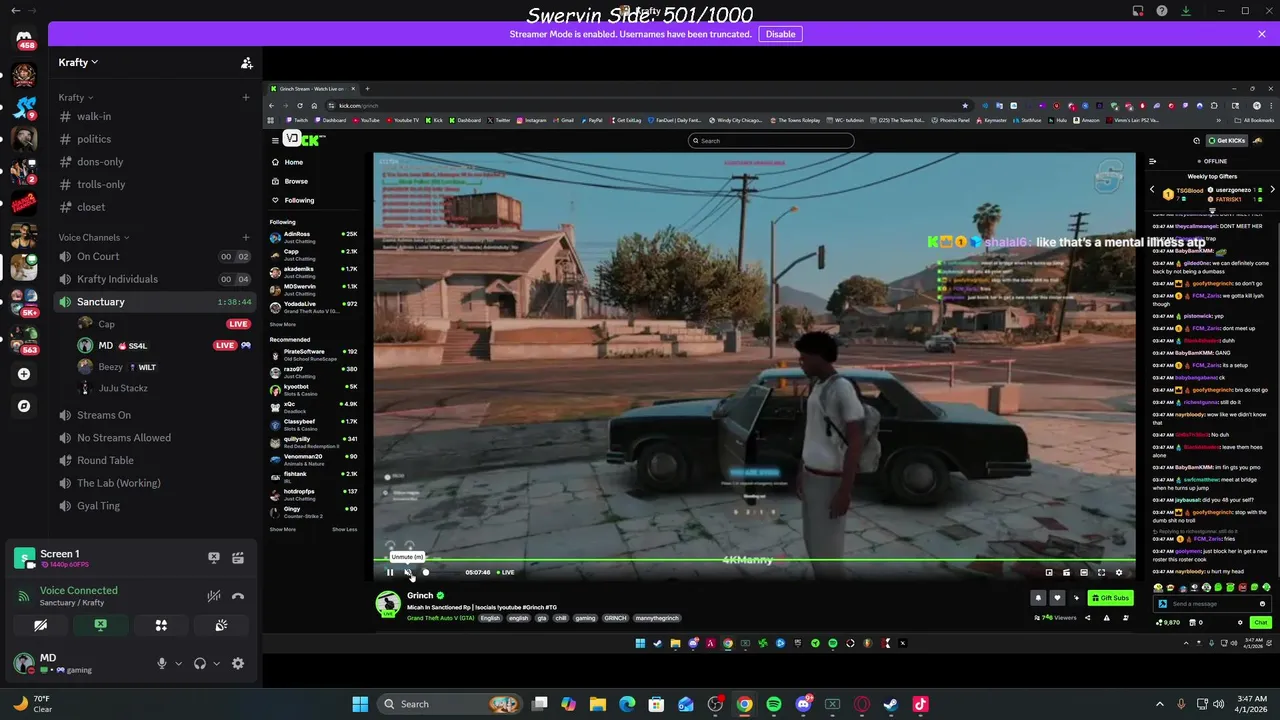Toggle noise suppression in voice panel

tap(213, 596)
